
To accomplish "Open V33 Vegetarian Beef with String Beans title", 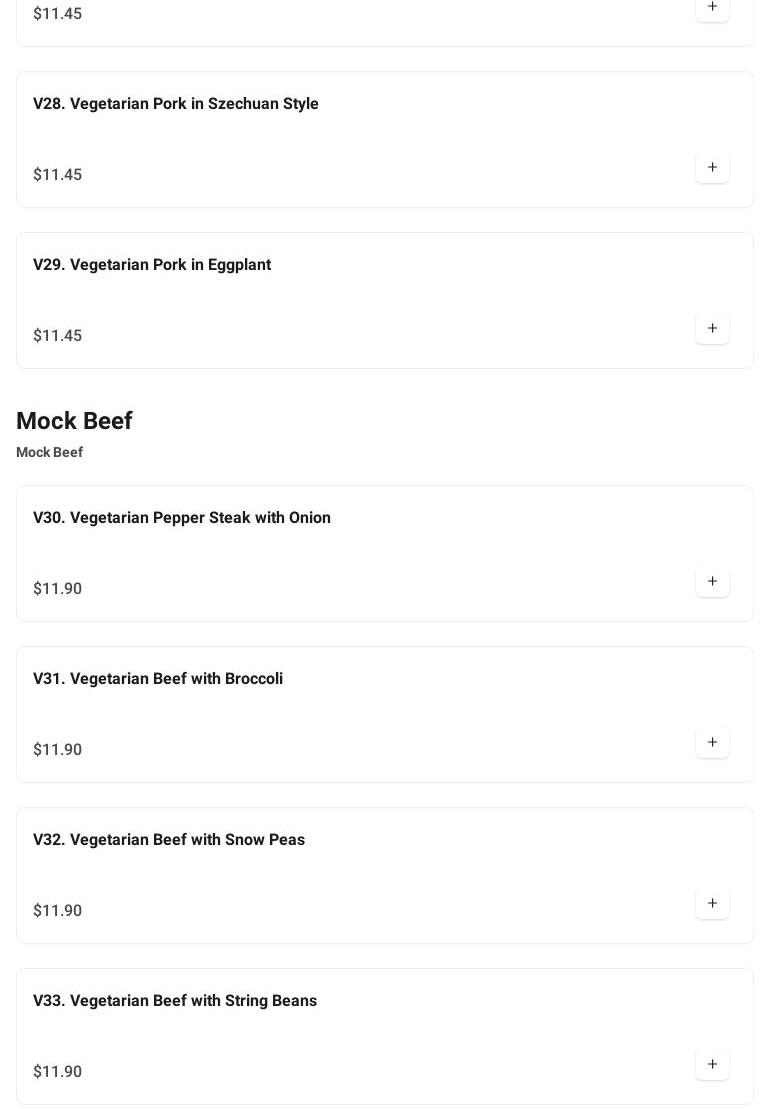I will [x=175, y=1001].
